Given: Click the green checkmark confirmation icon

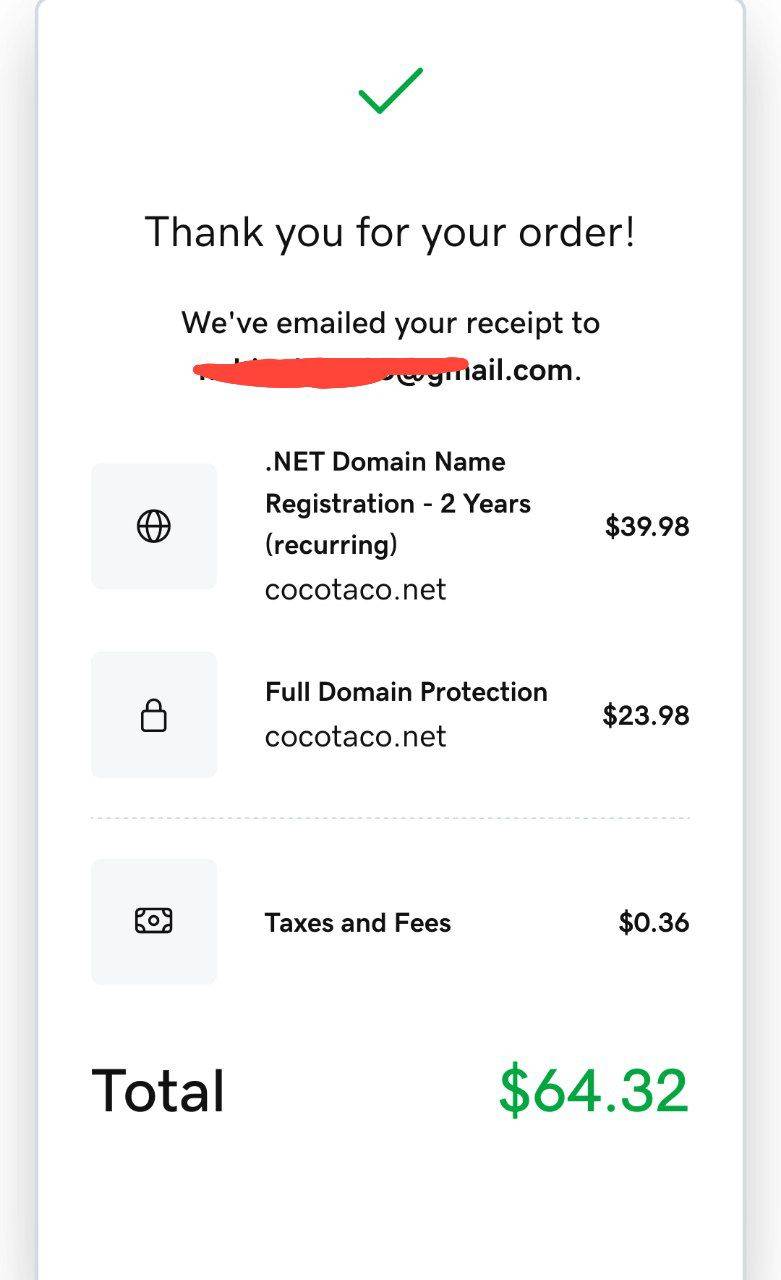Looking at the screenshot, I should coord(390,90).
